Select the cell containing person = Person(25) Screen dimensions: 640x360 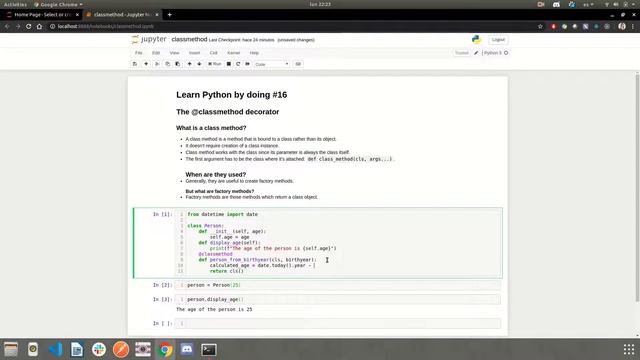(x=338, y=285)
